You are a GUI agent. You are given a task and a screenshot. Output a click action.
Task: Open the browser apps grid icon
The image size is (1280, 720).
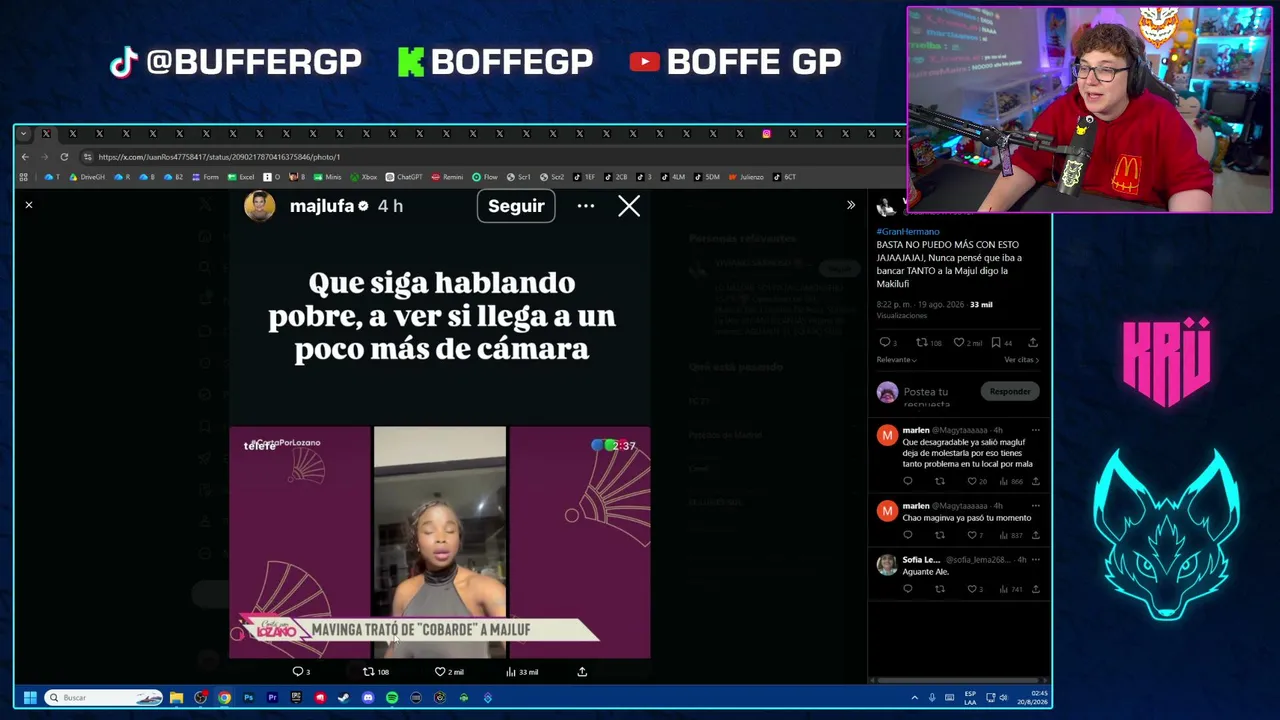pyautogui.click(x=23, y=178)
